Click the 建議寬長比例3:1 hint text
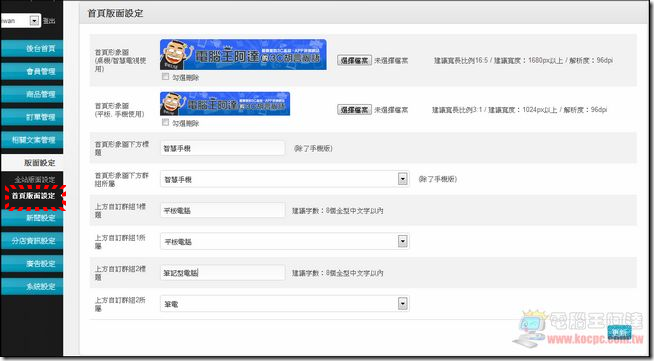Screen dimensions: 654x361 point(519,110)
